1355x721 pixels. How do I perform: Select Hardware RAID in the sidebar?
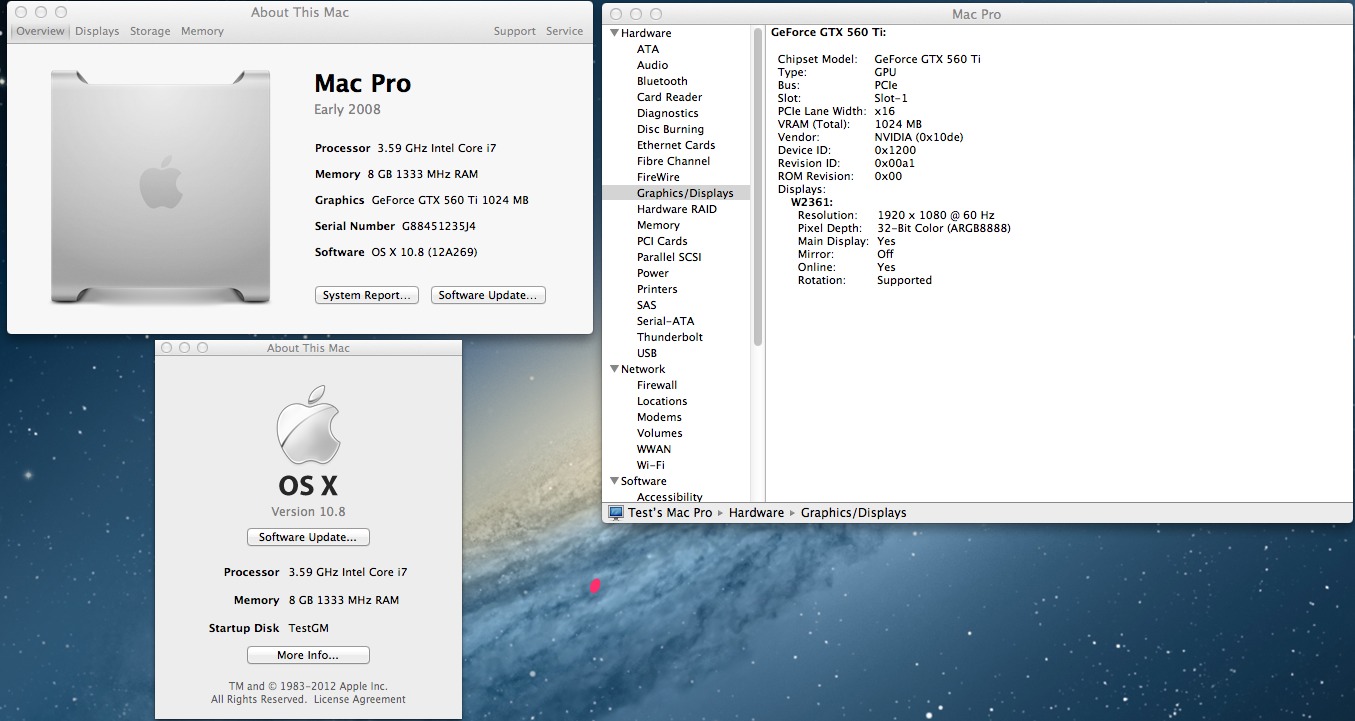[x=676, y=209]
